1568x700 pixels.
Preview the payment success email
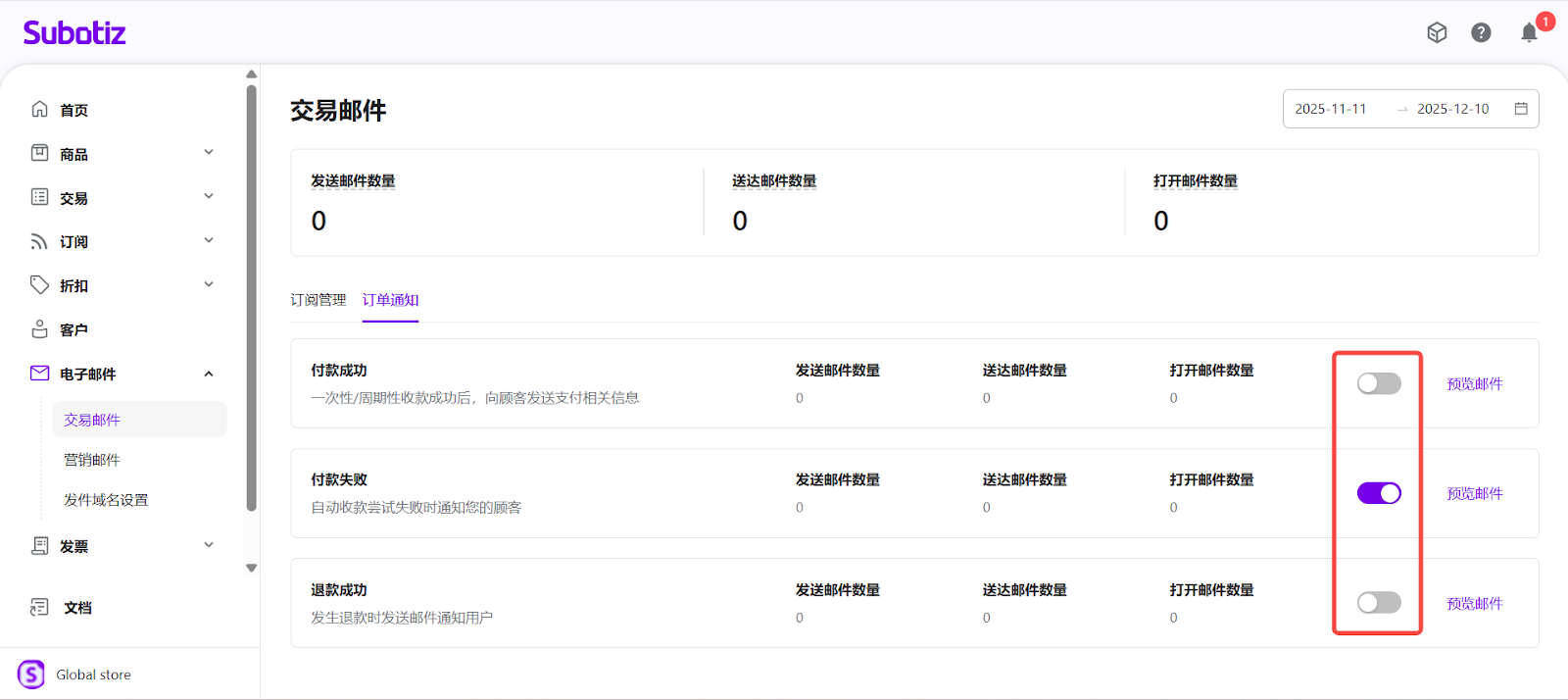coord(1474,384)
